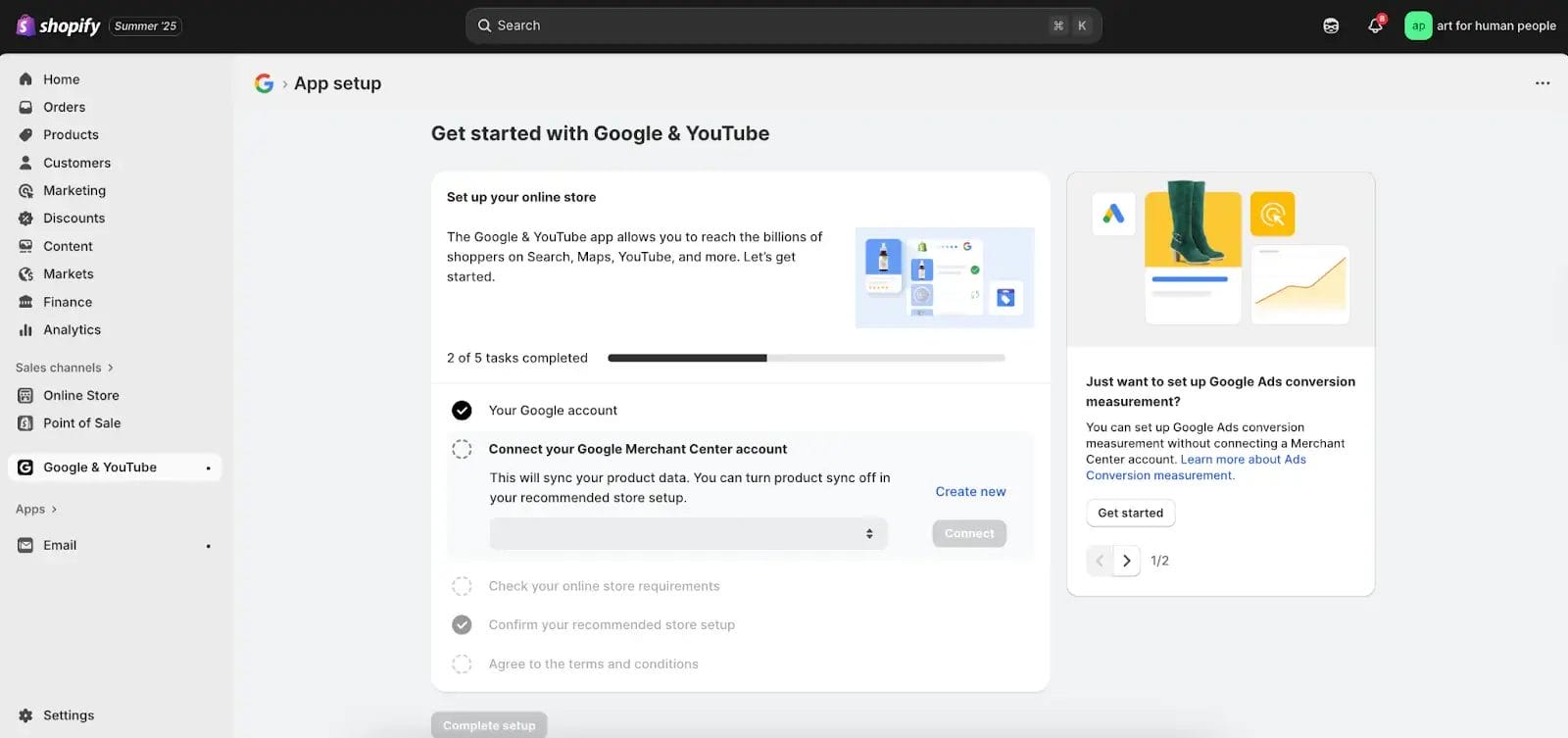Go to Online Store sales channel
The width and height of the screenshot is (1568, 738).
(80, 396)
